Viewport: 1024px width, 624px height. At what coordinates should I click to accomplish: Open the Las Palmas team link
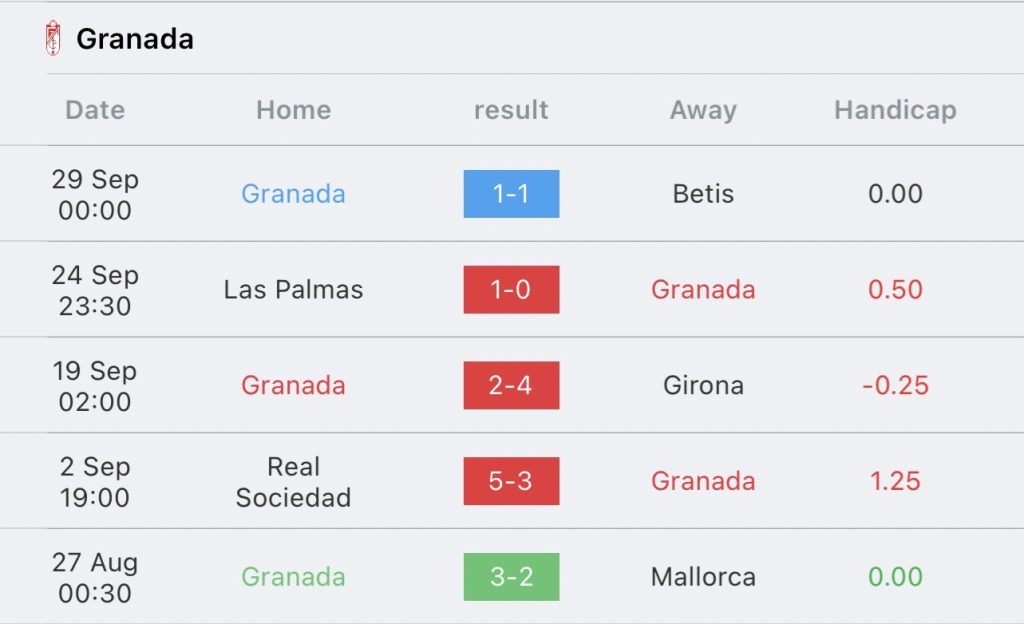point(293,290)
